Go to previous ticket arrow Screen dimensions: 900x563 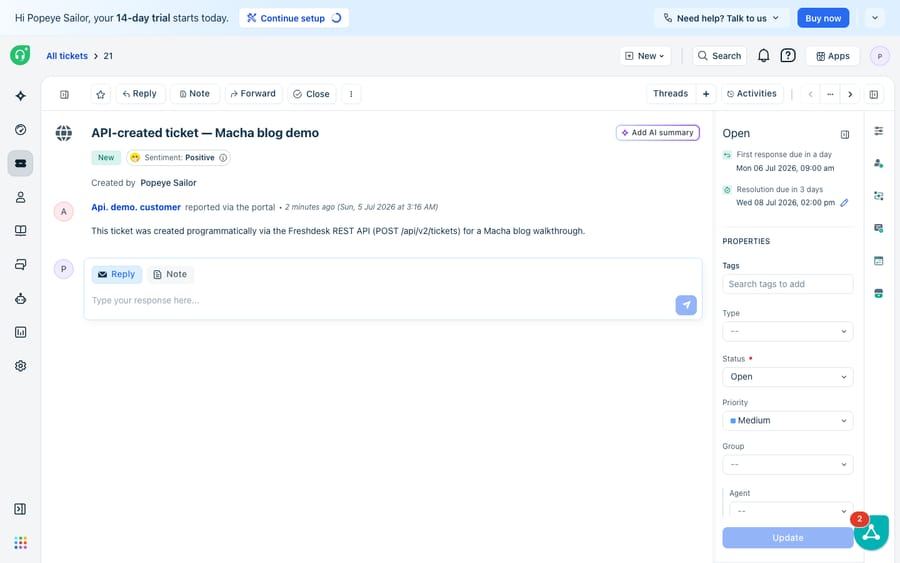[810, 94]
